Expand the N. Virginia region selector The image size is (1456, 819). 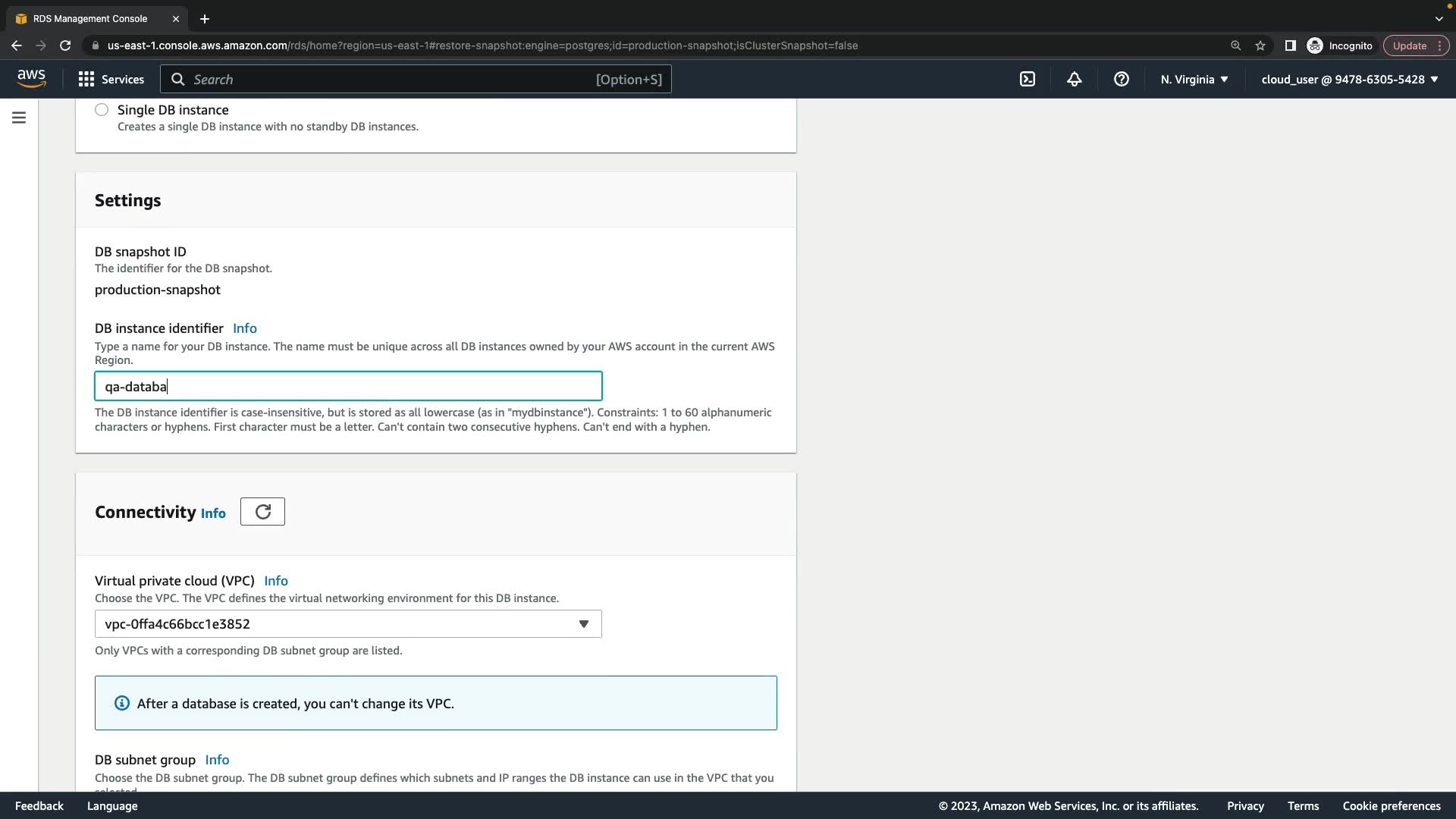tap(1194, 79)
